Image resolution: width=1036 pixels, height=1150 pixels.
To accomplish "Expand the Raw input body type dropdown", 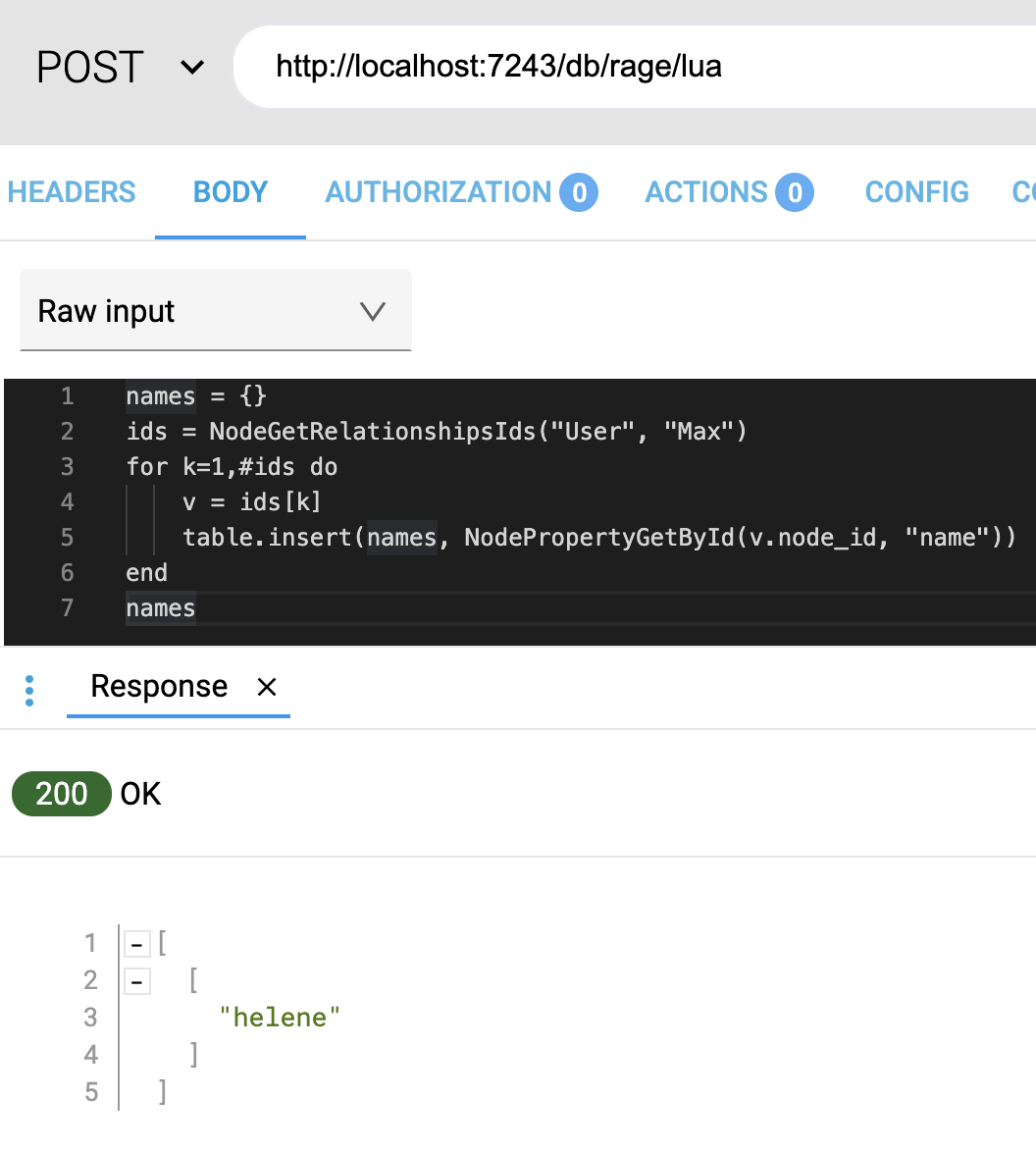I will click(215, 311).
